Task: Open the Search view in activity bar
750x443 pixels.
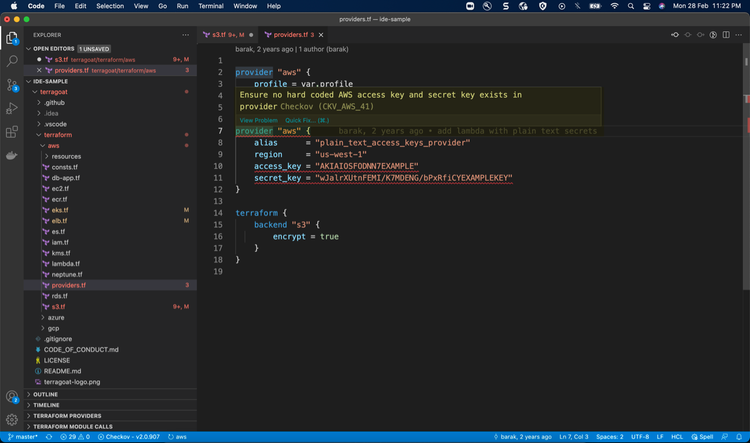Action: (x=12, y=62)
